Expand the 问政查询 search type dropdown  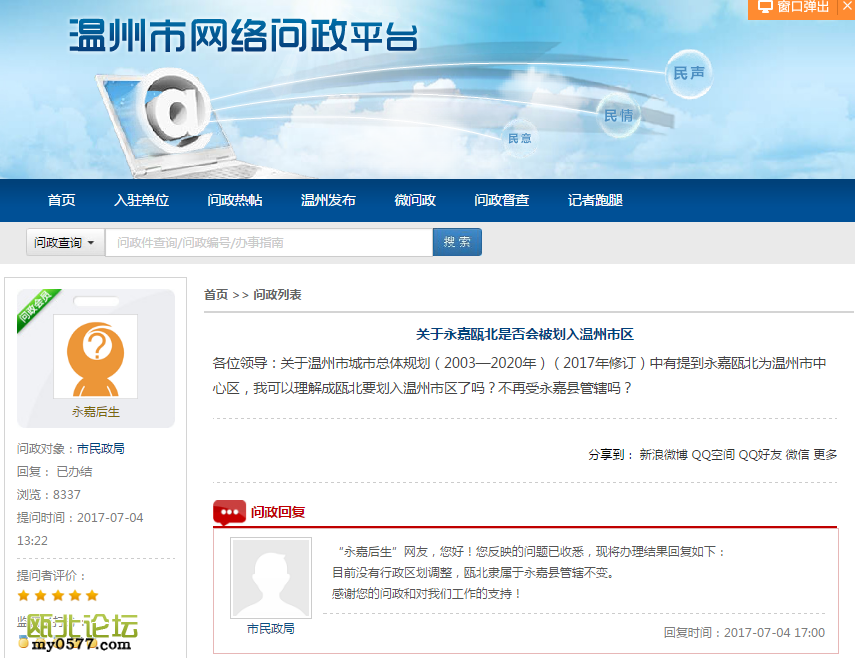(65, 243)
